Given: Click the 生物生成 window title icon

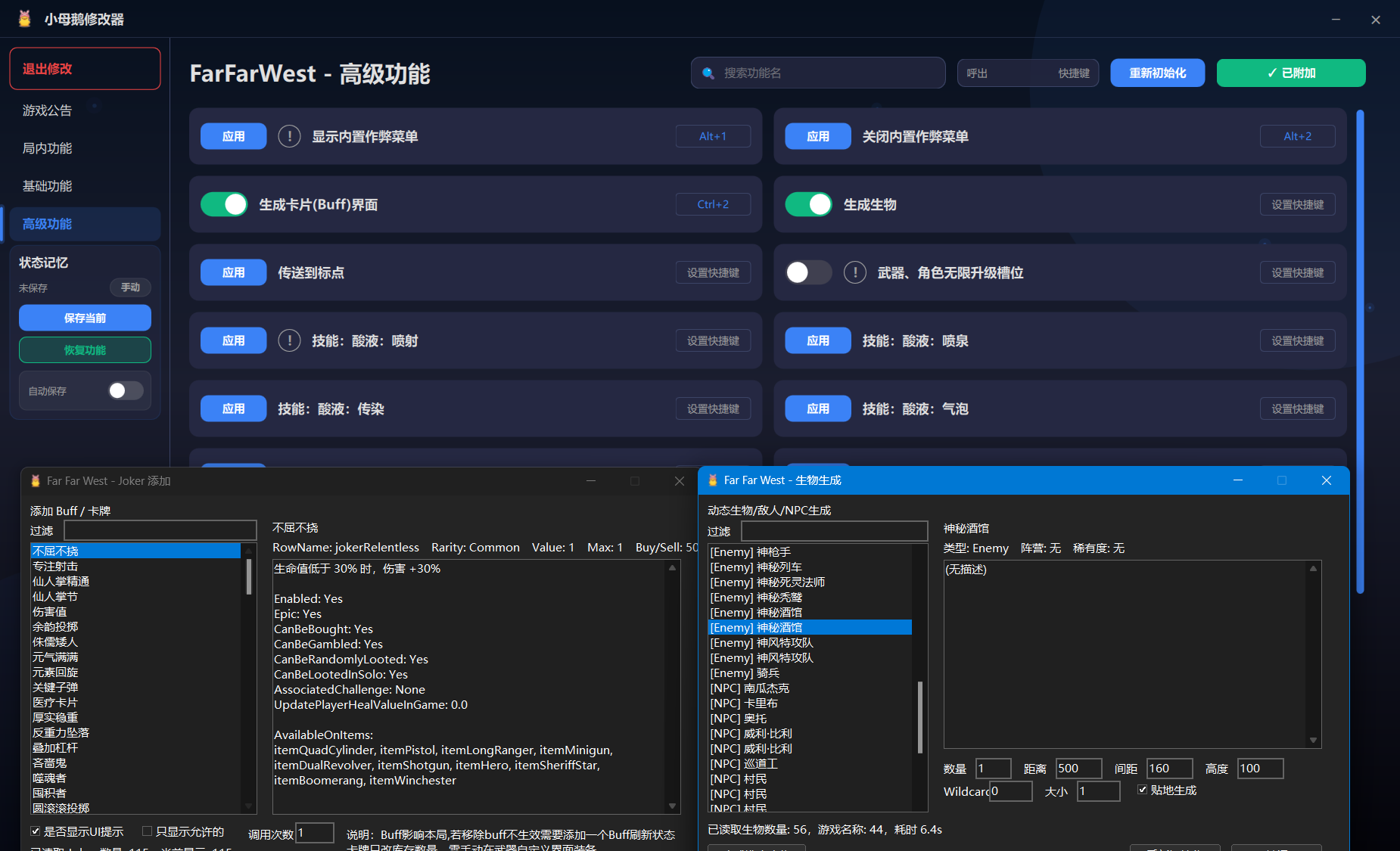Looking at the screenshot, I should (712, 480).
